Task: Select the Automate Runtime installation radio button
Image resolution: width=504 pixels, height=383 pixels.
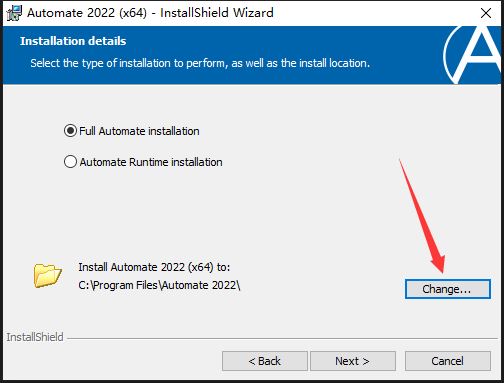Action: [70, 162]
